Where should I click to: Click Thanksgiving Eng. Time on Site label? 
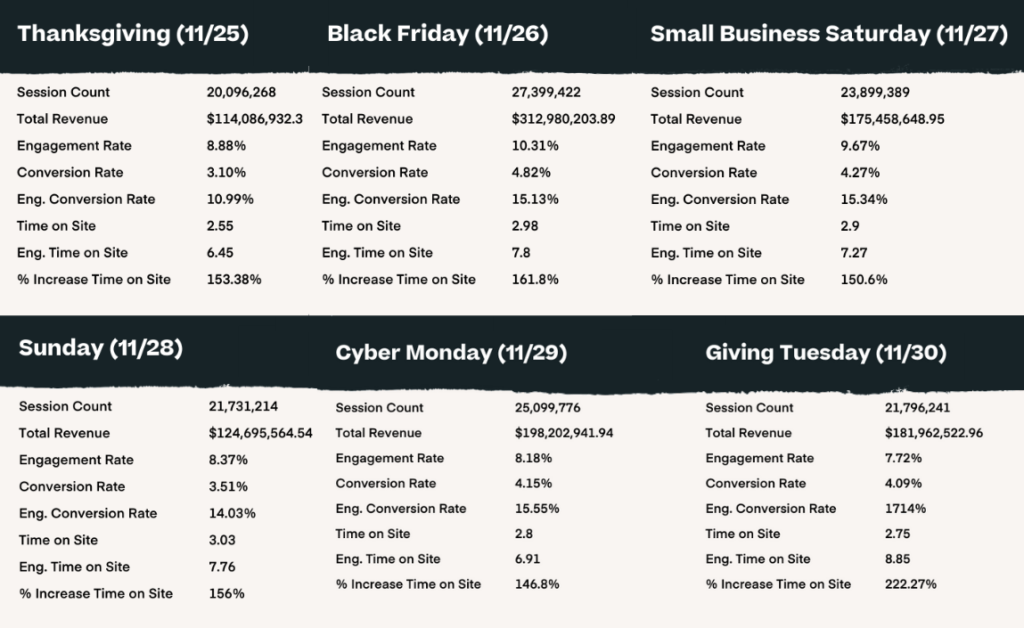[x=72, y=253]
